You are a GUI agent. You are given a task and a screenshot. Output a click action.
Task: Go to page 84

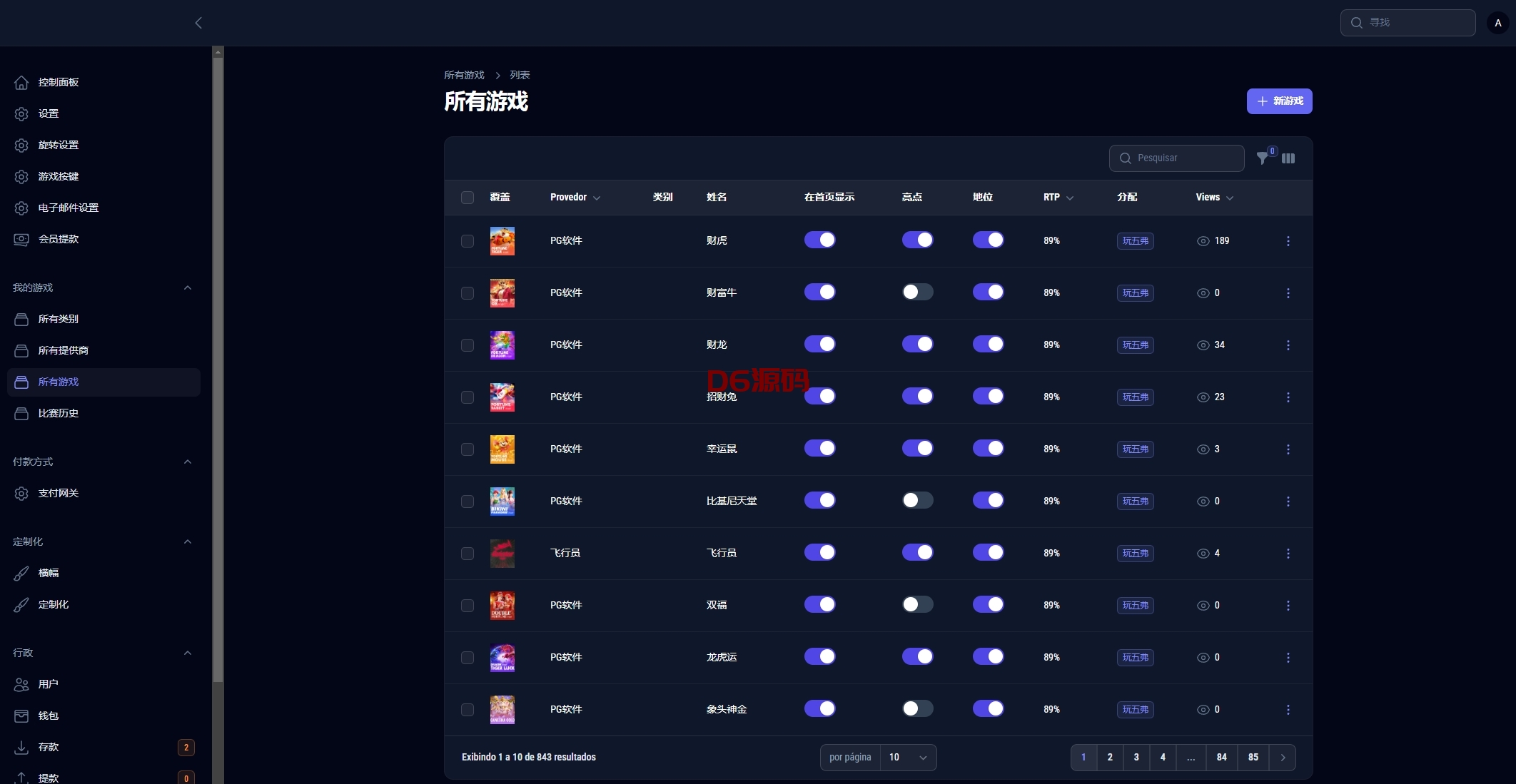(x=1222, y=758)
